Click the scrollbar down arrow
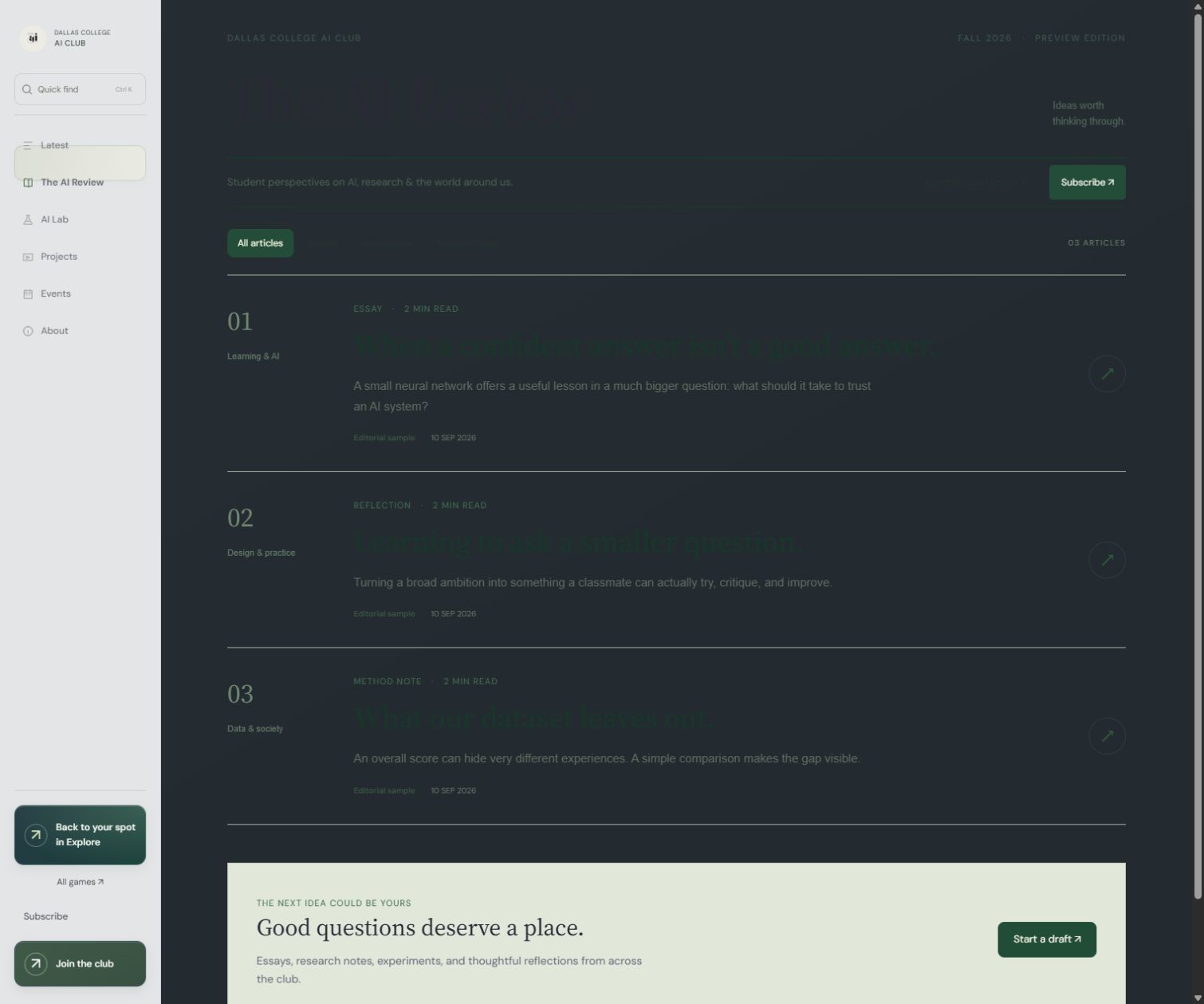The image size is (1204, 1004). point(1197,998)
